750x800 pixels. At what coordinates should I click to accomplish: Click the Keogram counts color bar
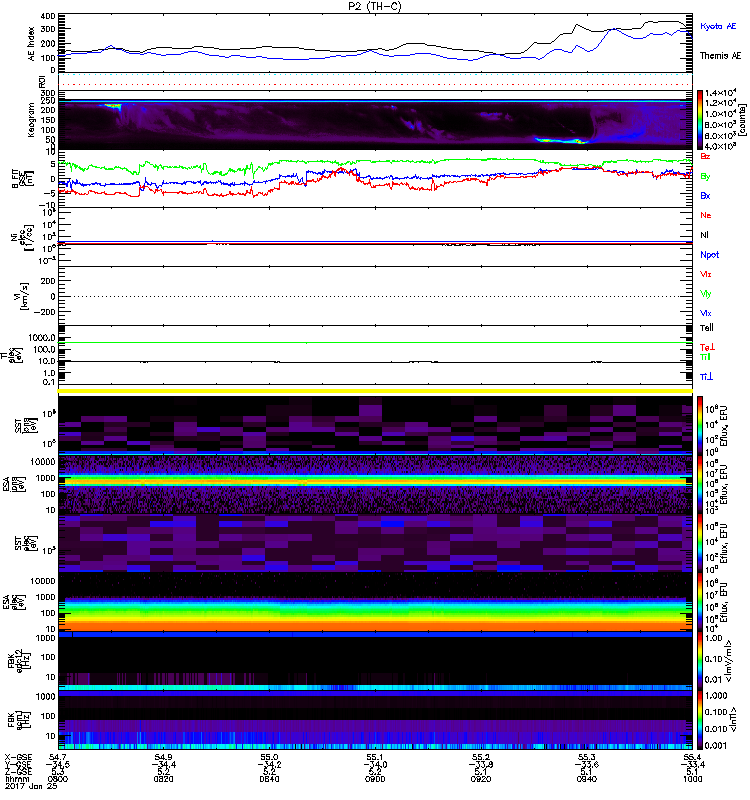point(700,120)
